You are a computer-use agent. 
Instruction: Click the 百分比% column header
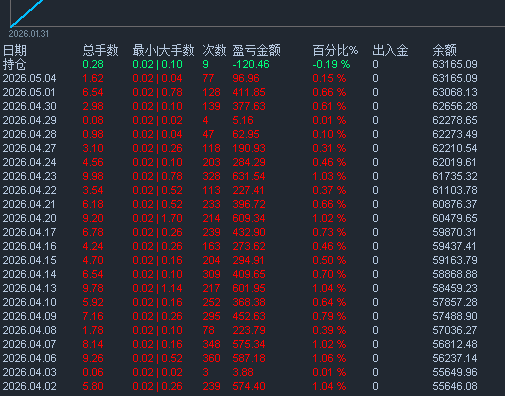(335, 50)
